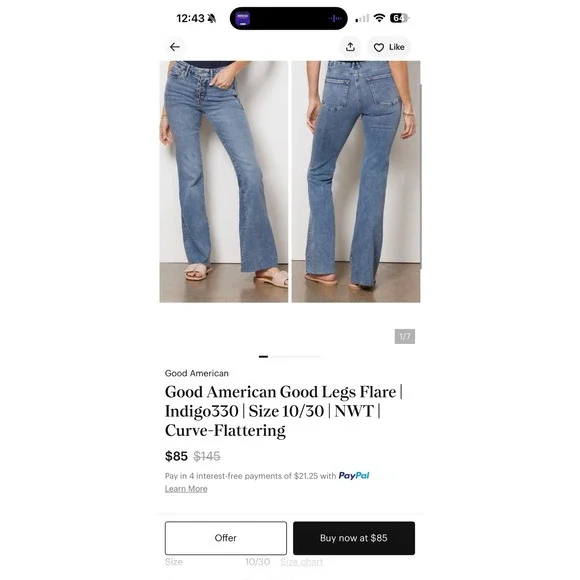Screen dimensions: 580x580
Task: Tap the $85 current price
Action: point(176,456)
